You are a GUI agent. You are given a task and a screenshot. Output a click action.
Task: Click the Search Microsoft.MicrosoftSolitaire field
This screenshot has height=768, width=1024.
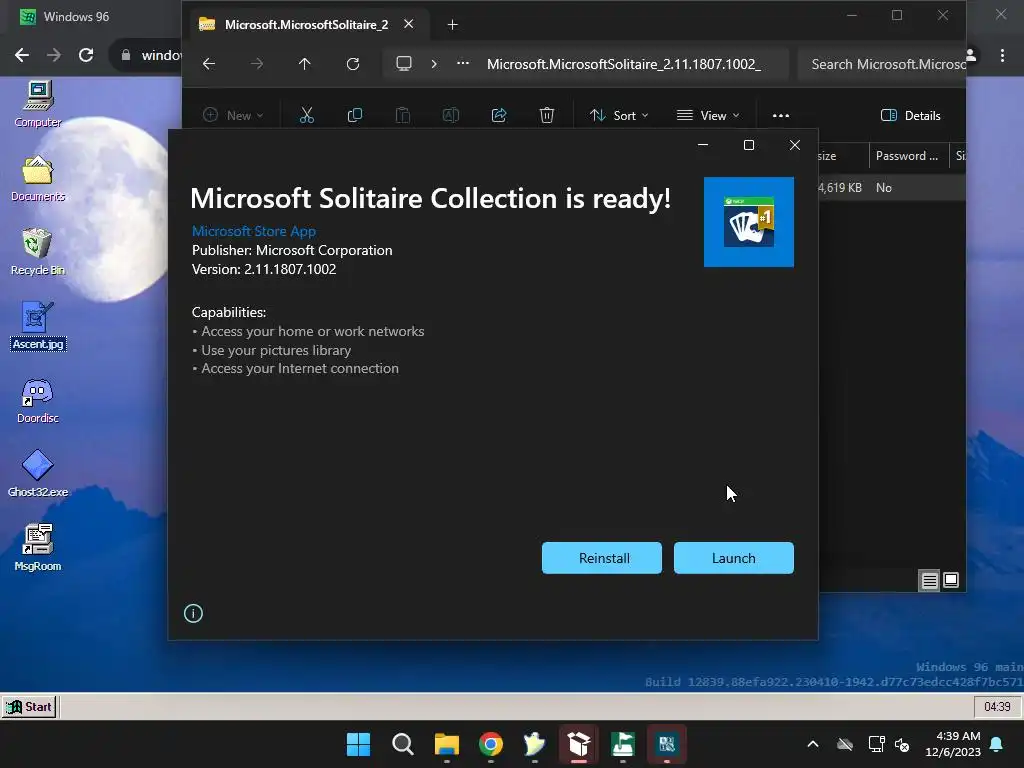[882, 64]
